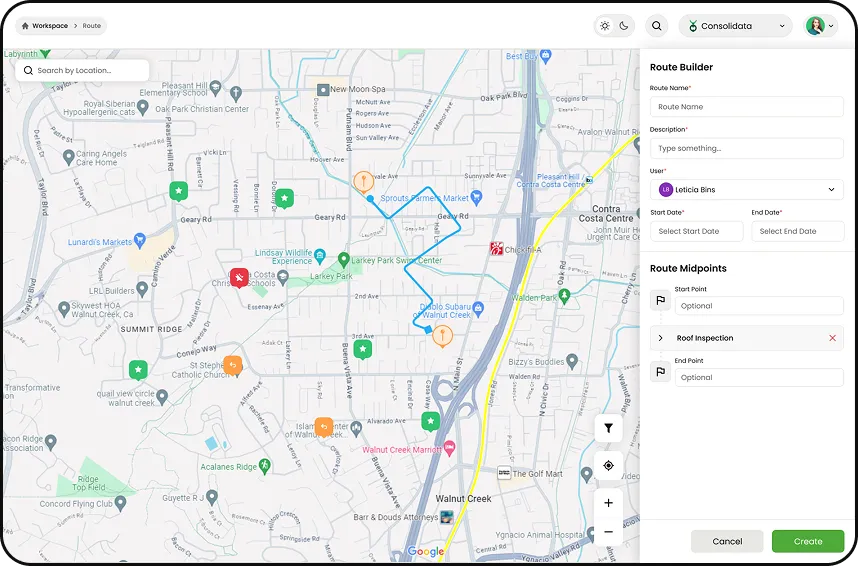The height and width of the screenshot is (566, 858).
Task: Click the orange pin near Sprouts Farmers Market
Action: pyautogui.click(x=363, y=182)
